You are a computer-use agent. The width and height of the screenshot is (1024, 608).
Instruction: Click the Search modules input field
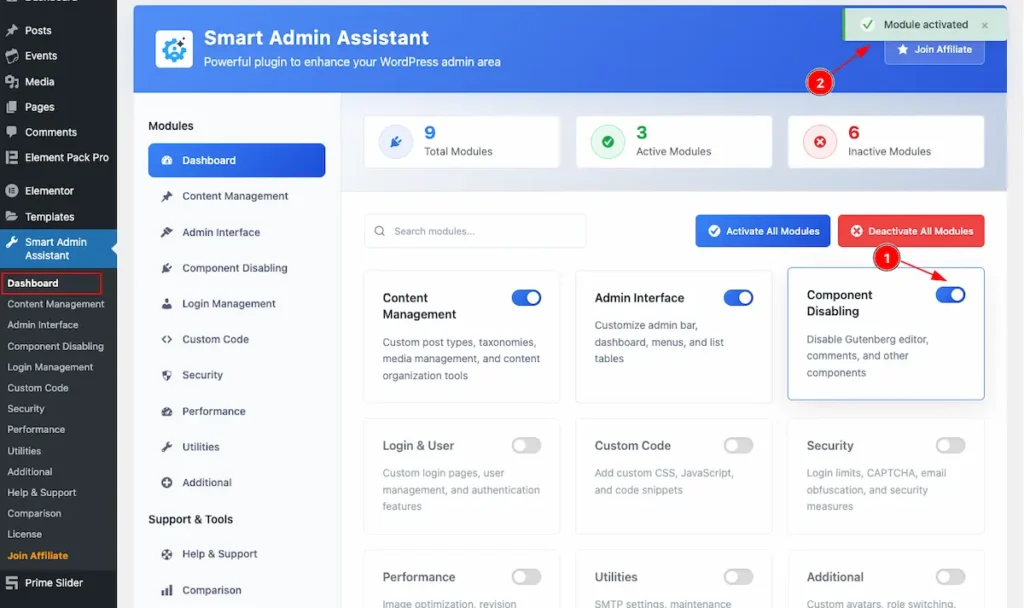[x=475, y=231]
